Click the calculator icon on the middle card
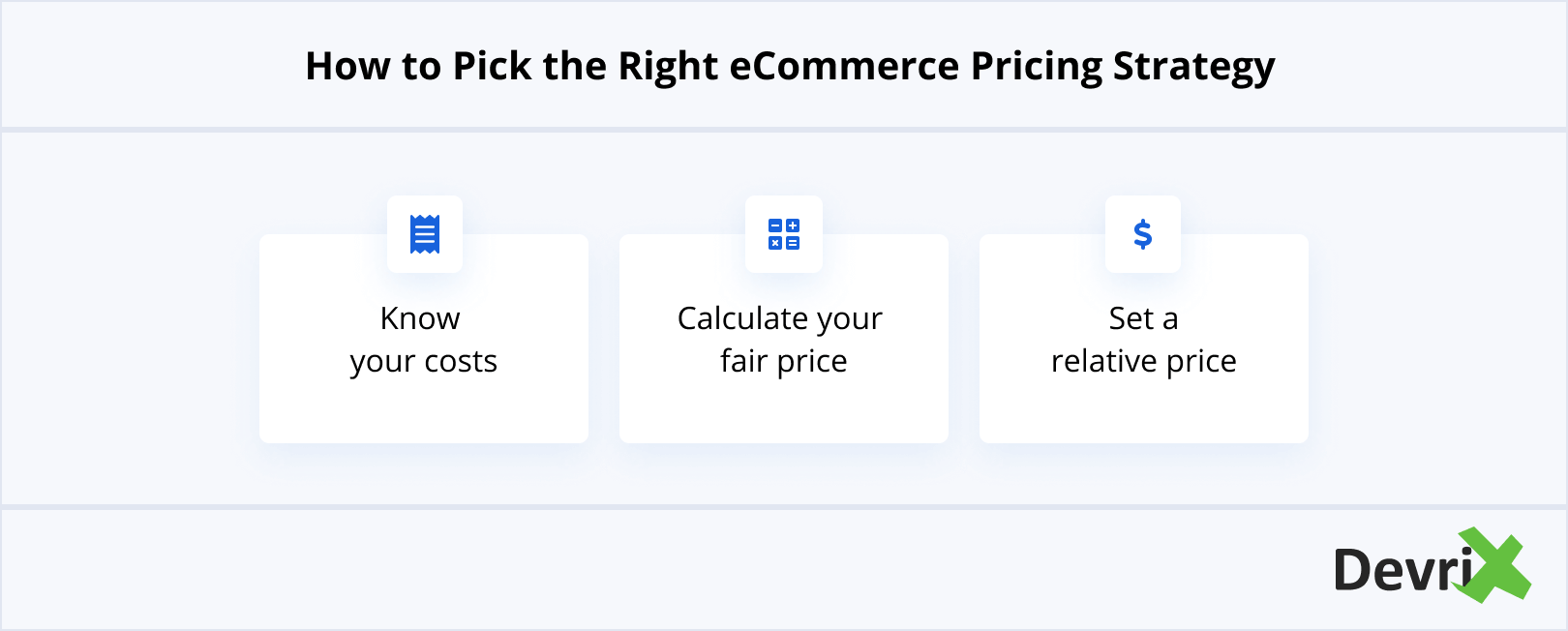Screen dimensions: 1568x631 point(784,234)
